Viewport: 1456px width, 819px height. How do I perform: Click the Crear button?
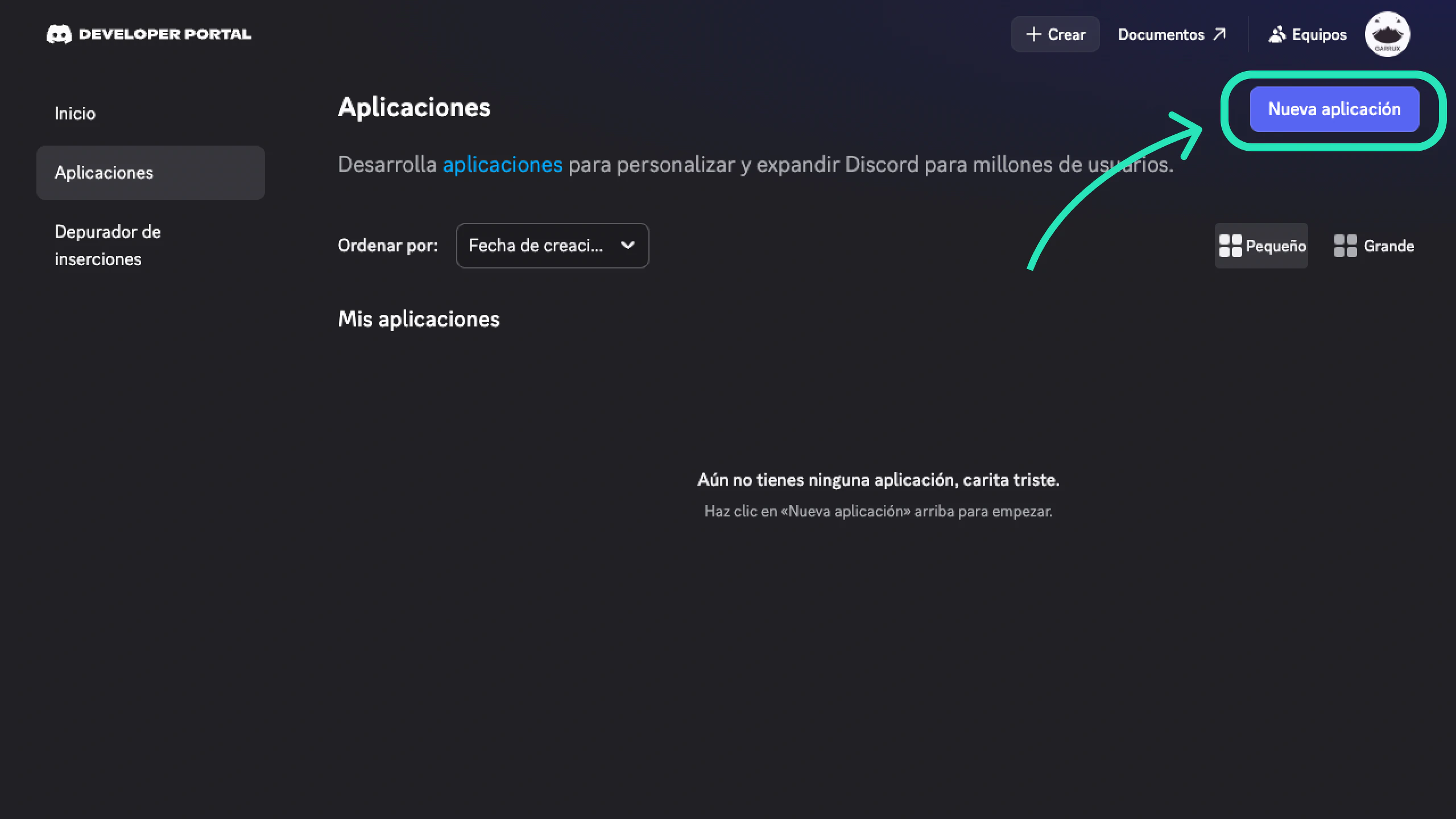click(1055, 34)
